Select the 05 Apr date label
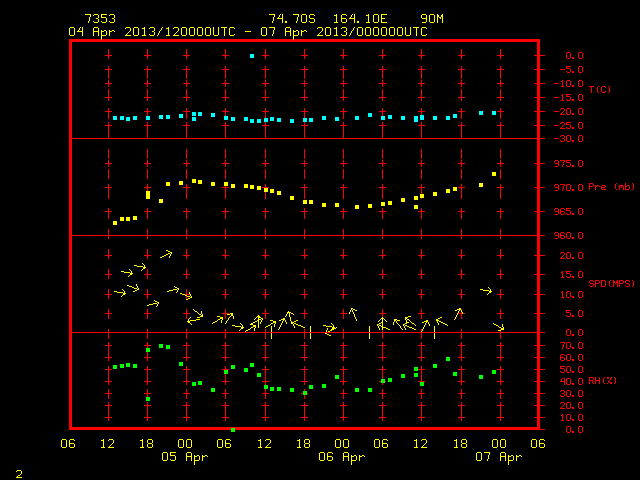 (x=184, y=457)
